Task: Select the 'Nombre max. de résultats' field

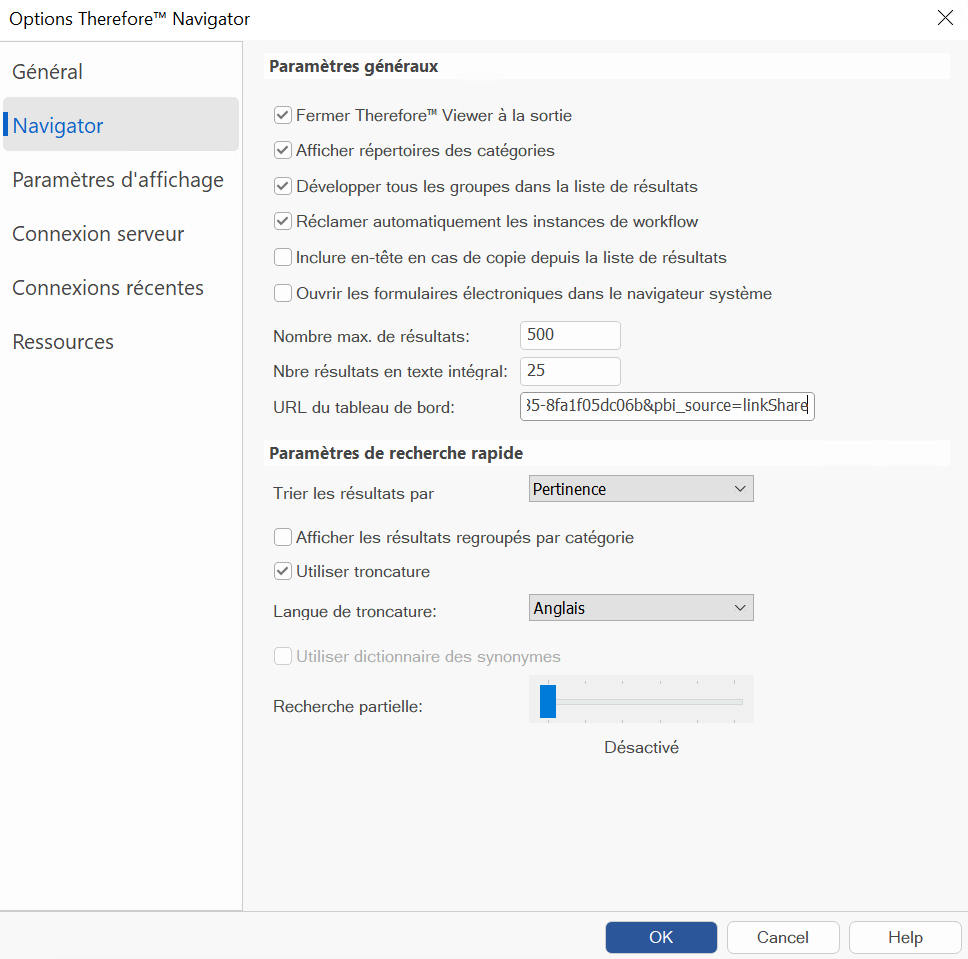Action: point(569,335)
